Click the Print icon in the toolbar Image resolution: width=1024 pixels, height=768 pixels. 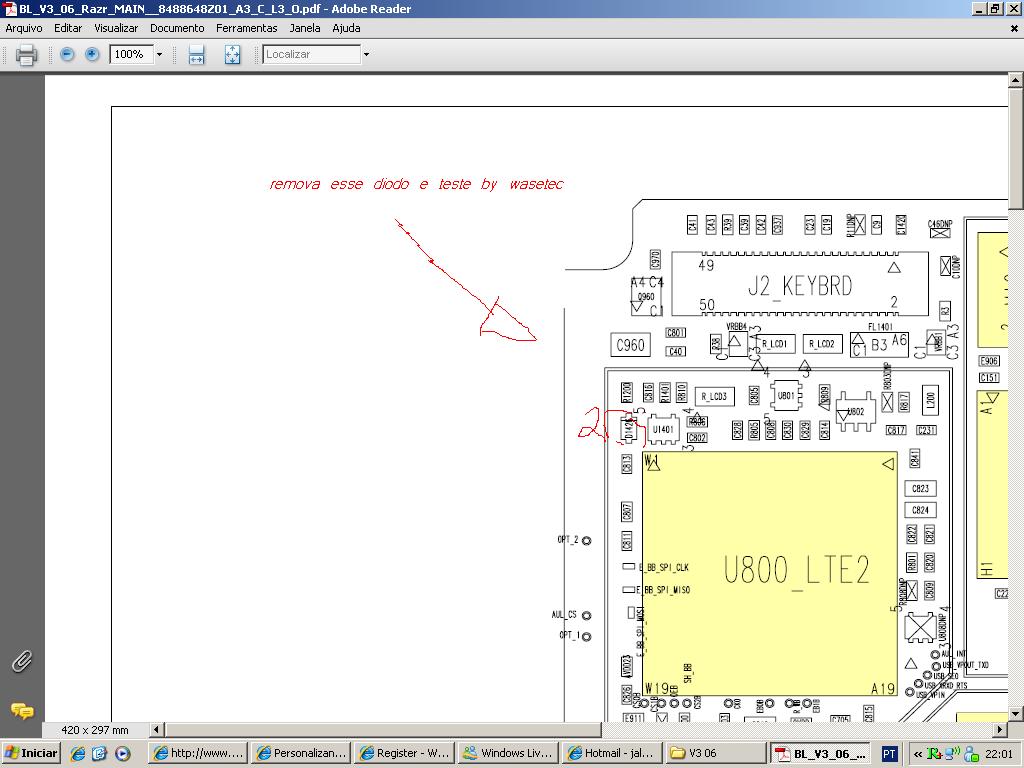coord(27,55)
